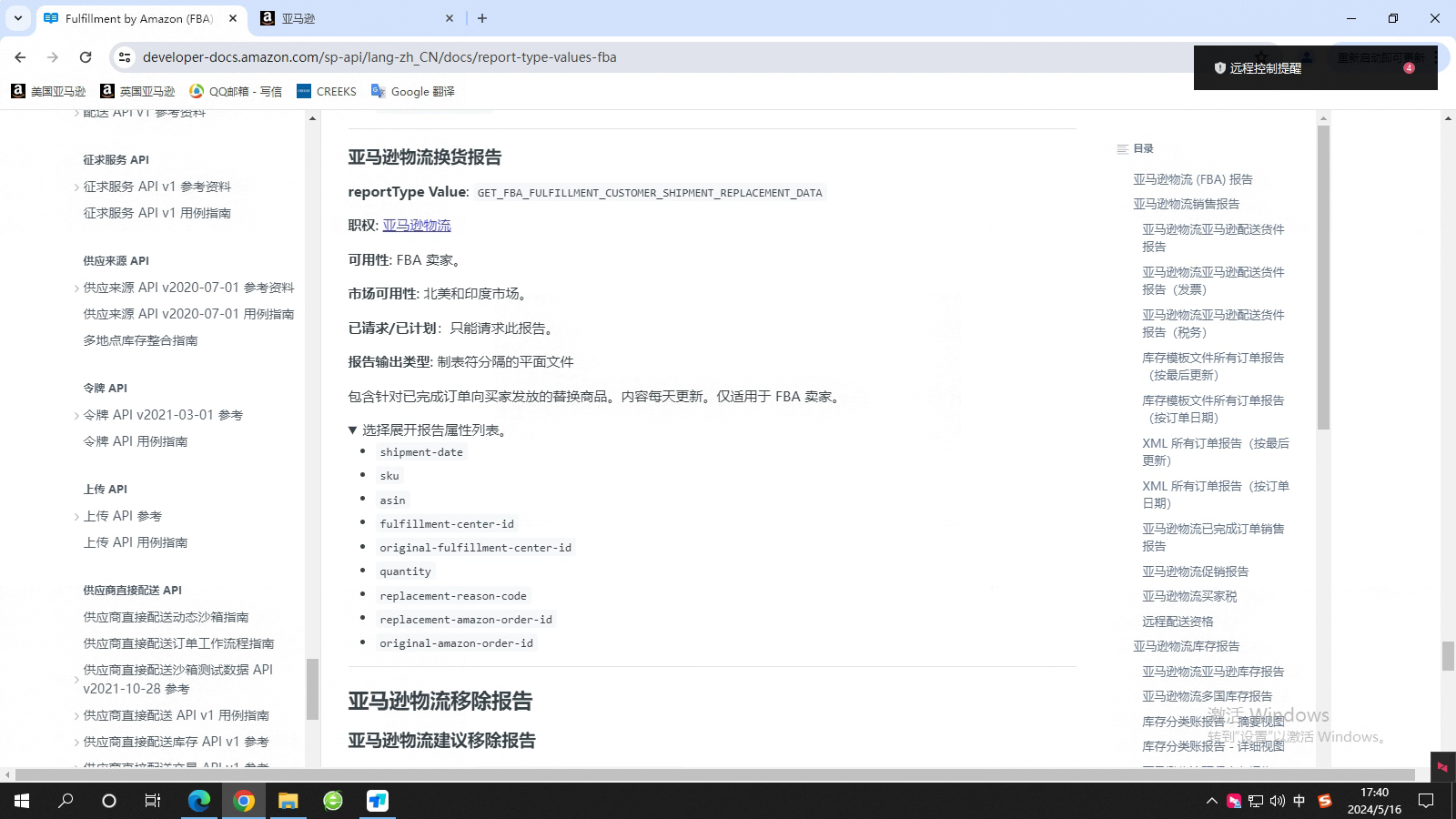This screenshot has width=1456, height=819.
Task: Open taskbar search magnifier
Action: 66,801
